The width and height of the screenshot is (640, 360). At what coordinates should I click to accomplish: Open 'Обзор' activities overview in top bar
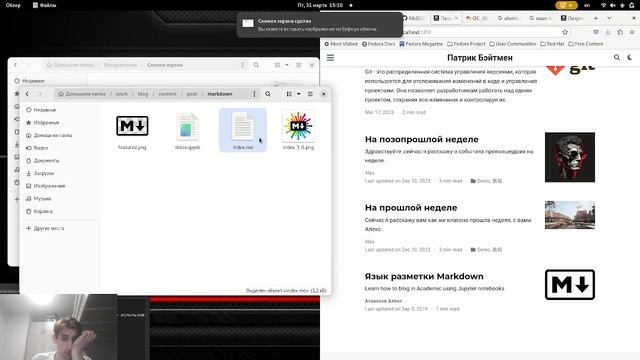[x=13, y=5]
